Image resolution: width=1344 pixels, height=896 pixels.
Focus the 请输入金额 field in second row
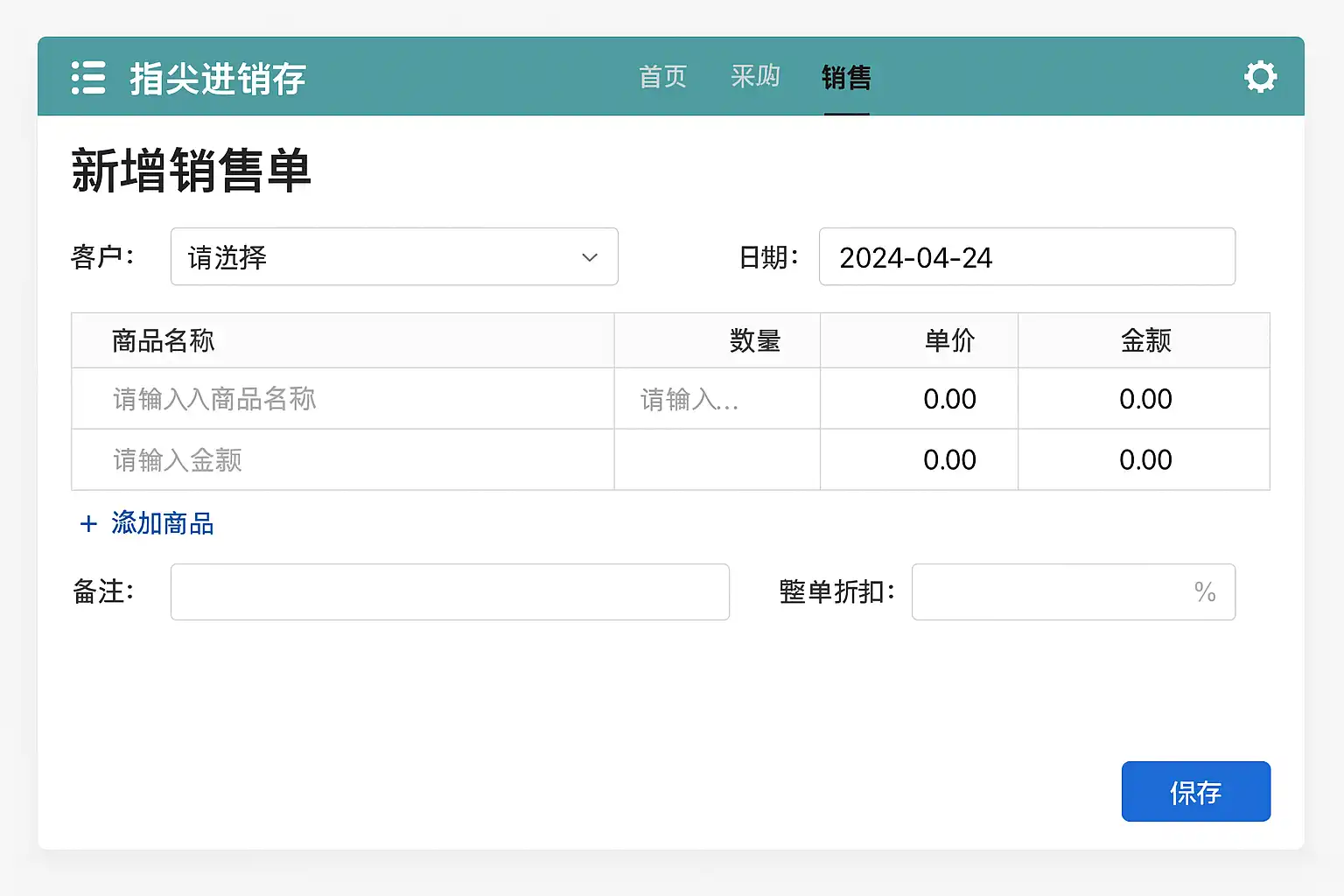(x=343, y=460)
